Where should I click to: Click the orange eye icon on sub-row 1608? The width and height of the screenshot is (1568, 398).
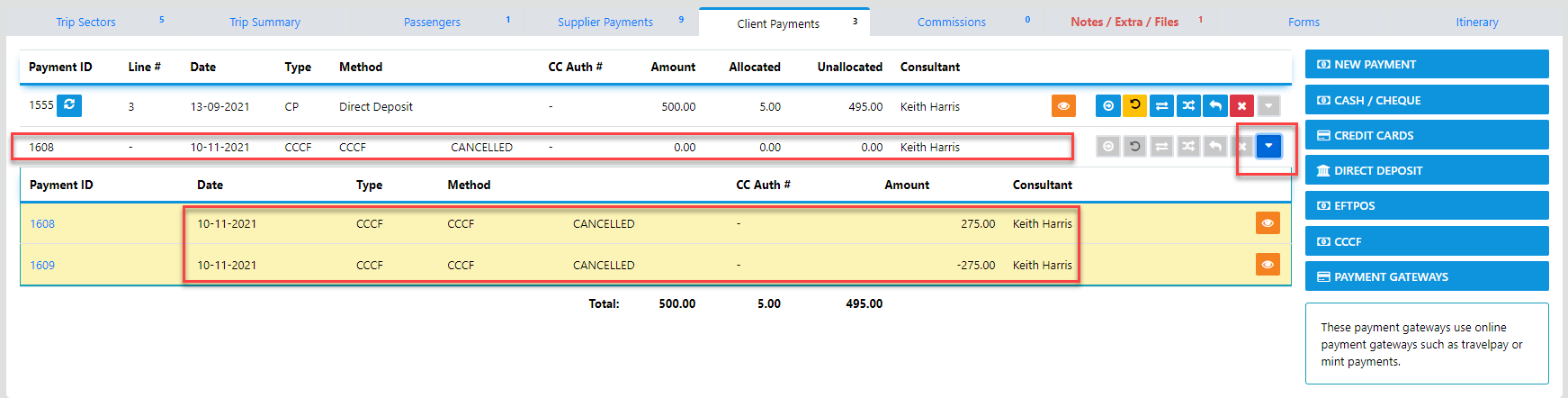(x=1268, y=223)
